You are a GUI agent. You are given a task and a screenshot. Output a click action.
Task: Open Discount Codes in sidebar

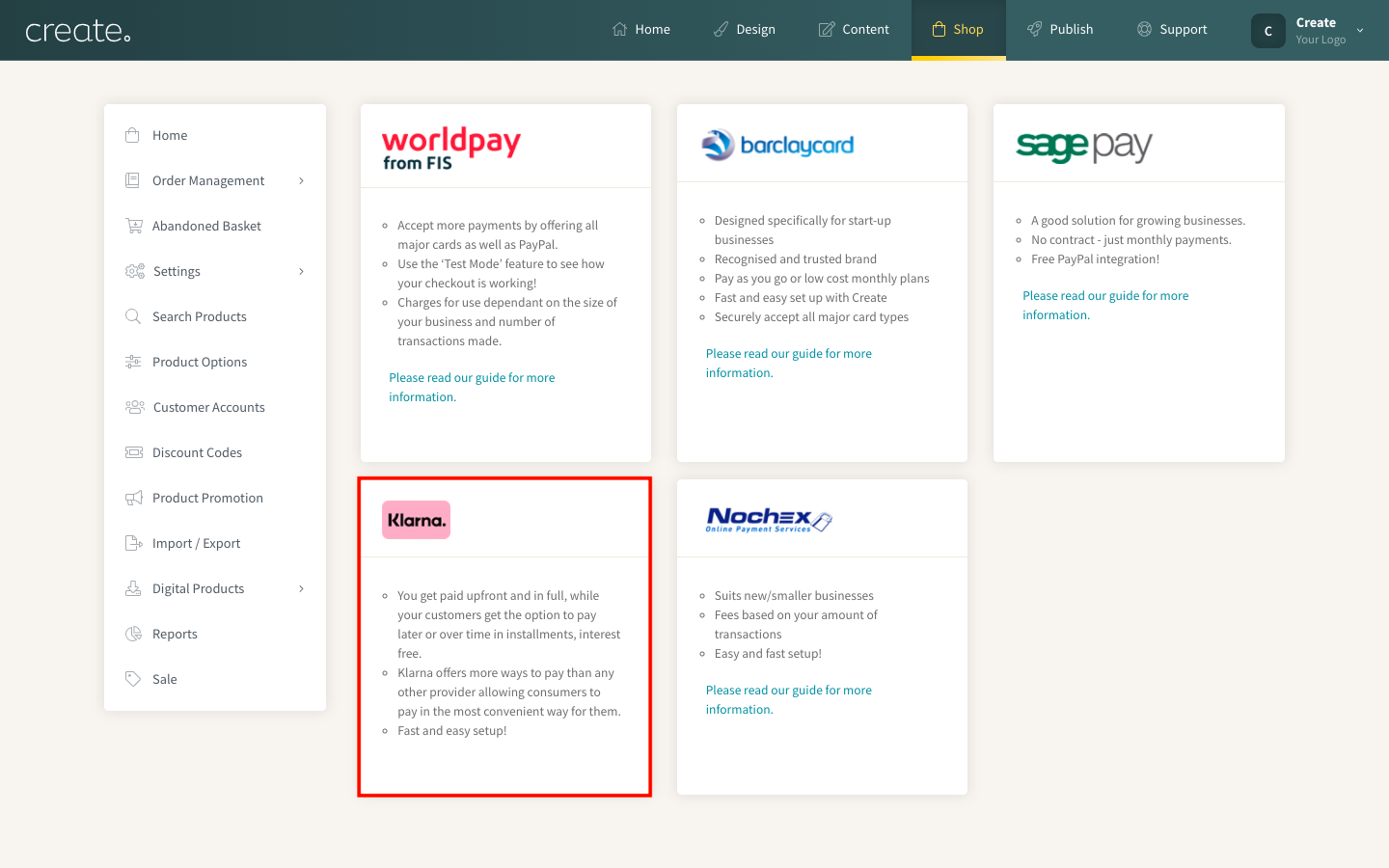coord(197,452)
